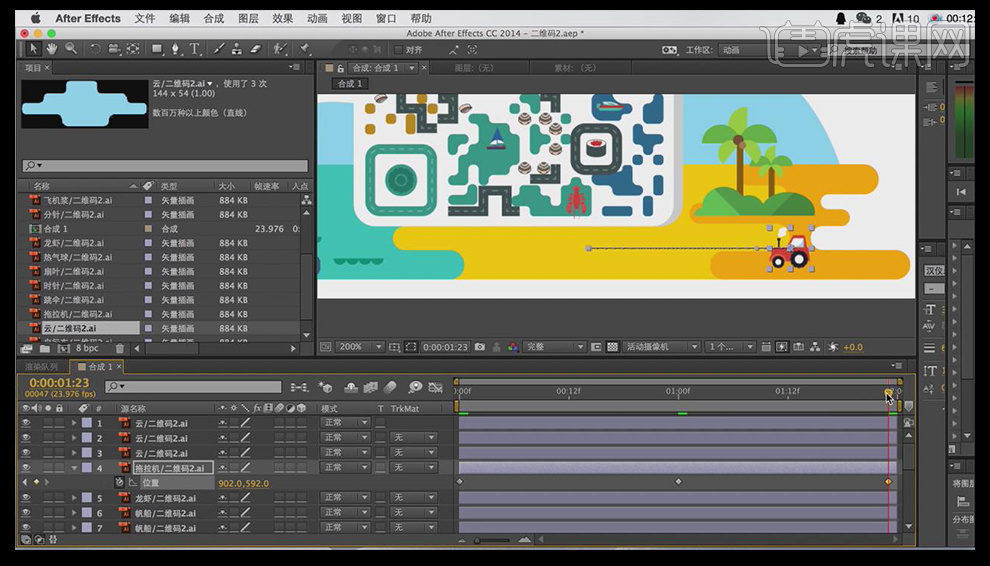Hide layer 1 using its eye icon
This screenshot has height=566, width=990.
pos(26,423)
